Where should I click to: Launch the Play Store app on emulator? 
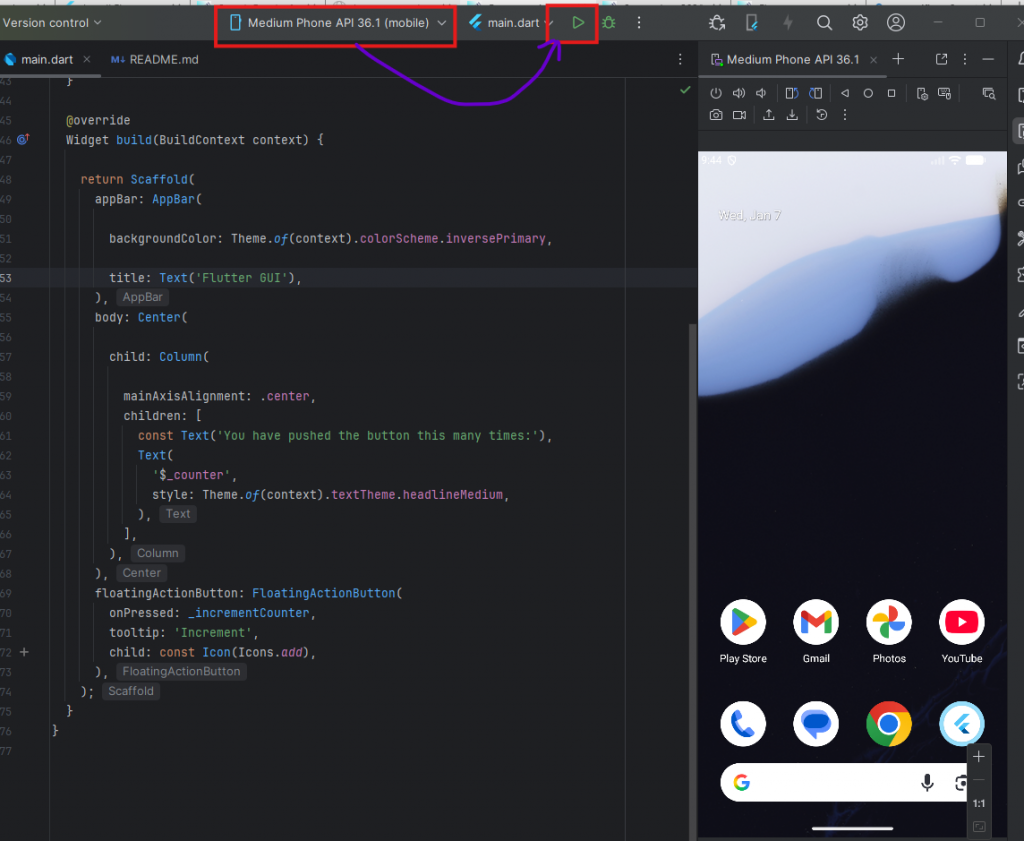[x=743, y=622]
